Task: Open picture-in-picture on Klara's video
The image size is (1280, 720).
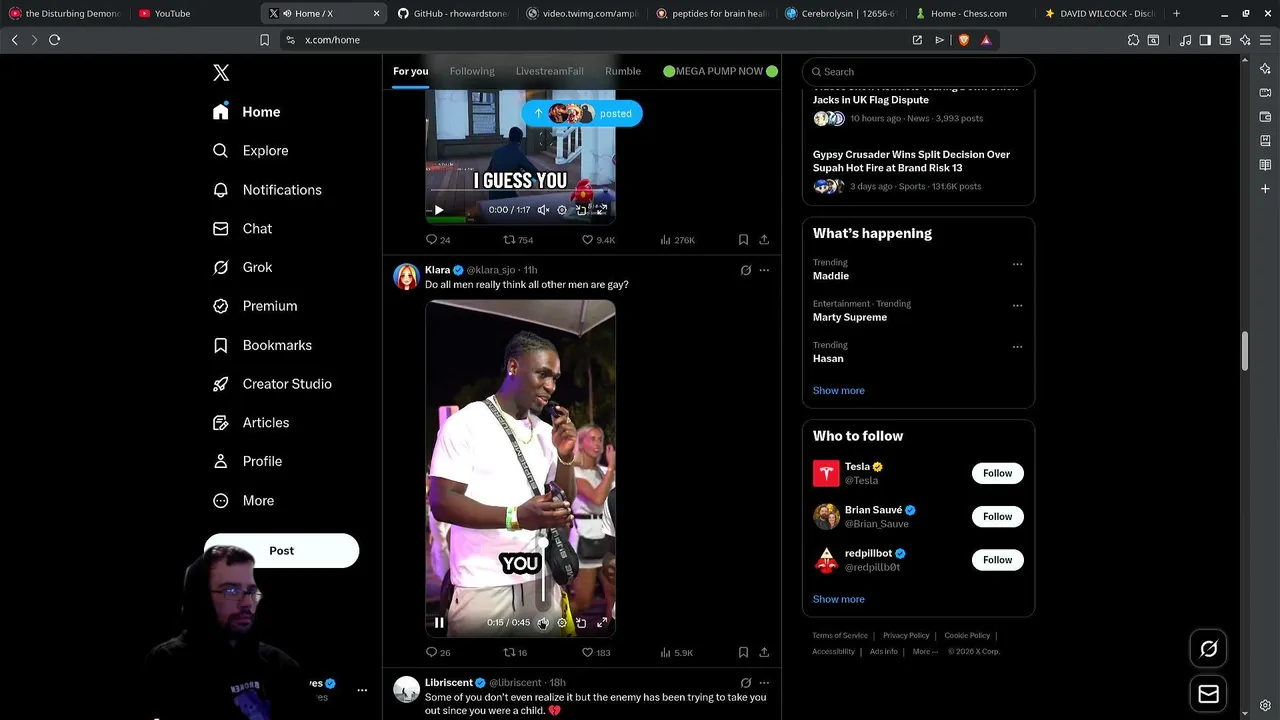Action: (x=581, y=623)
